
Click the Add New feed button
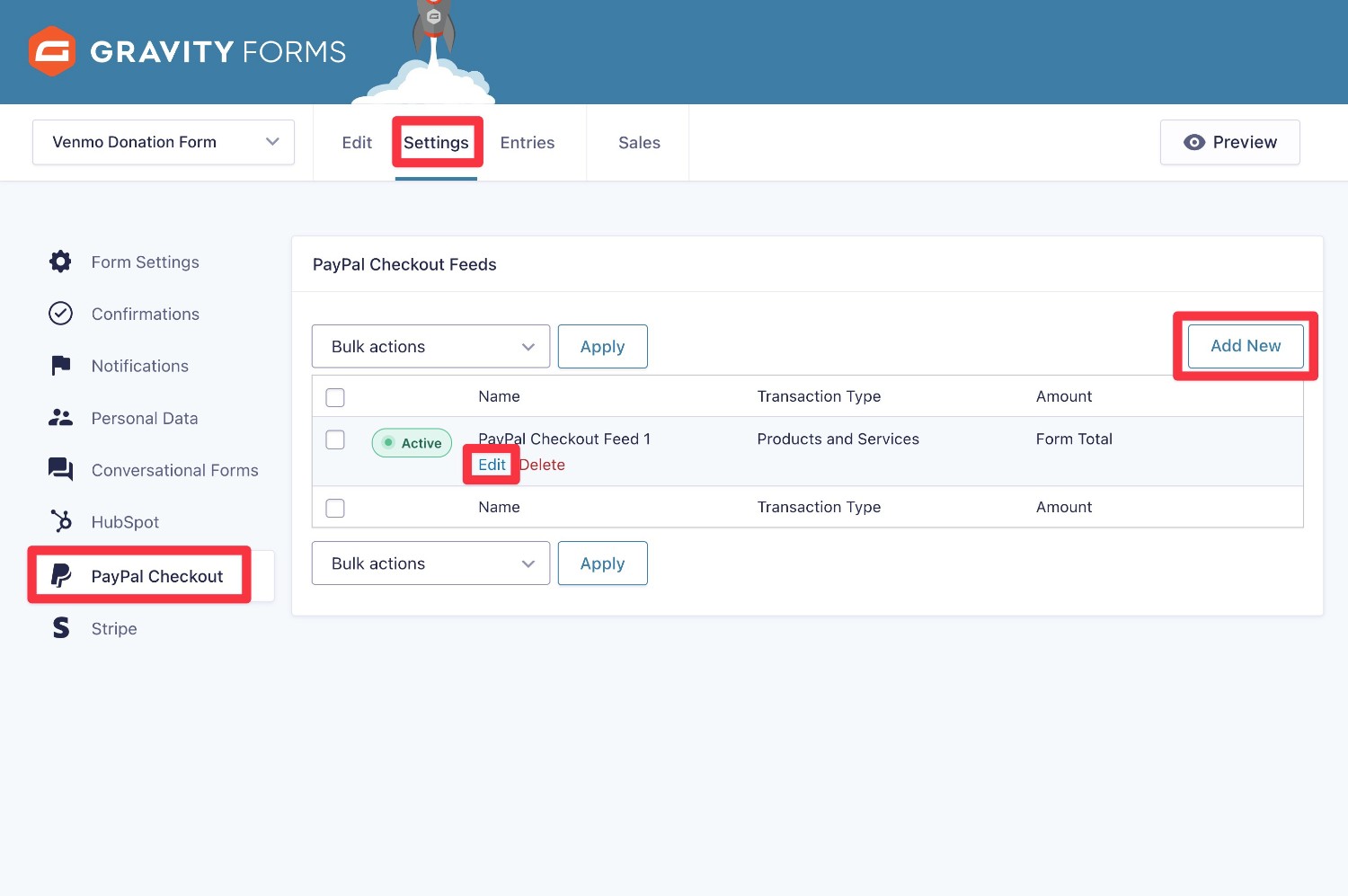tap(1246, 346)
